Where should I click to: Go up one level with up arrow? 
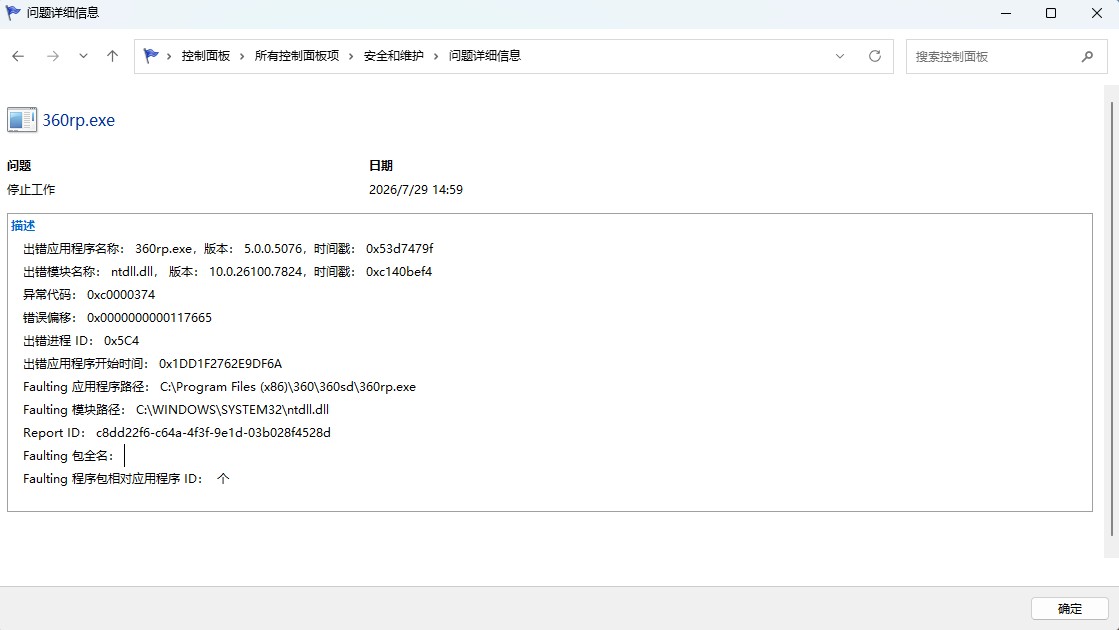pyautogui.click(x=112, y=56)
